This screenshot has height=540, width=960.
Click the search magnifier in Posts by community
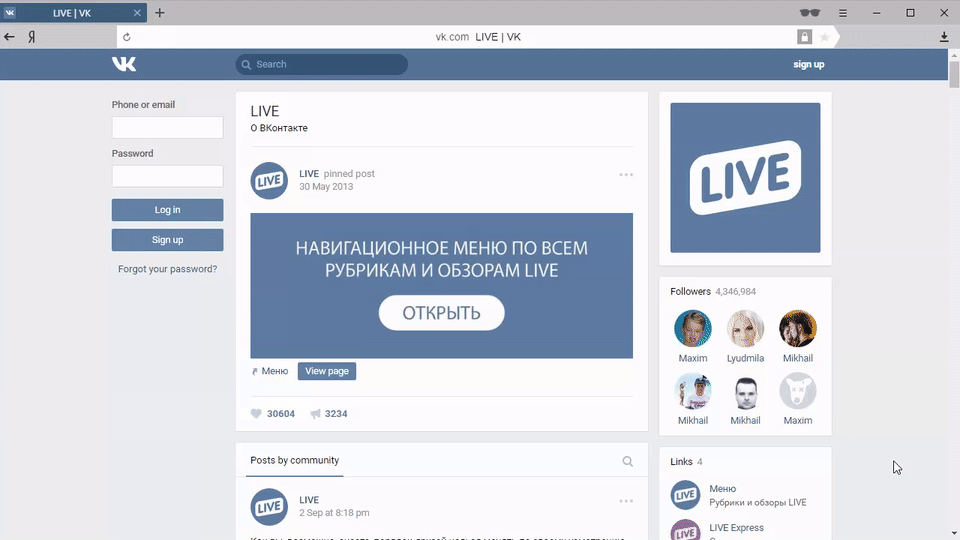click(x=627, y=461)
